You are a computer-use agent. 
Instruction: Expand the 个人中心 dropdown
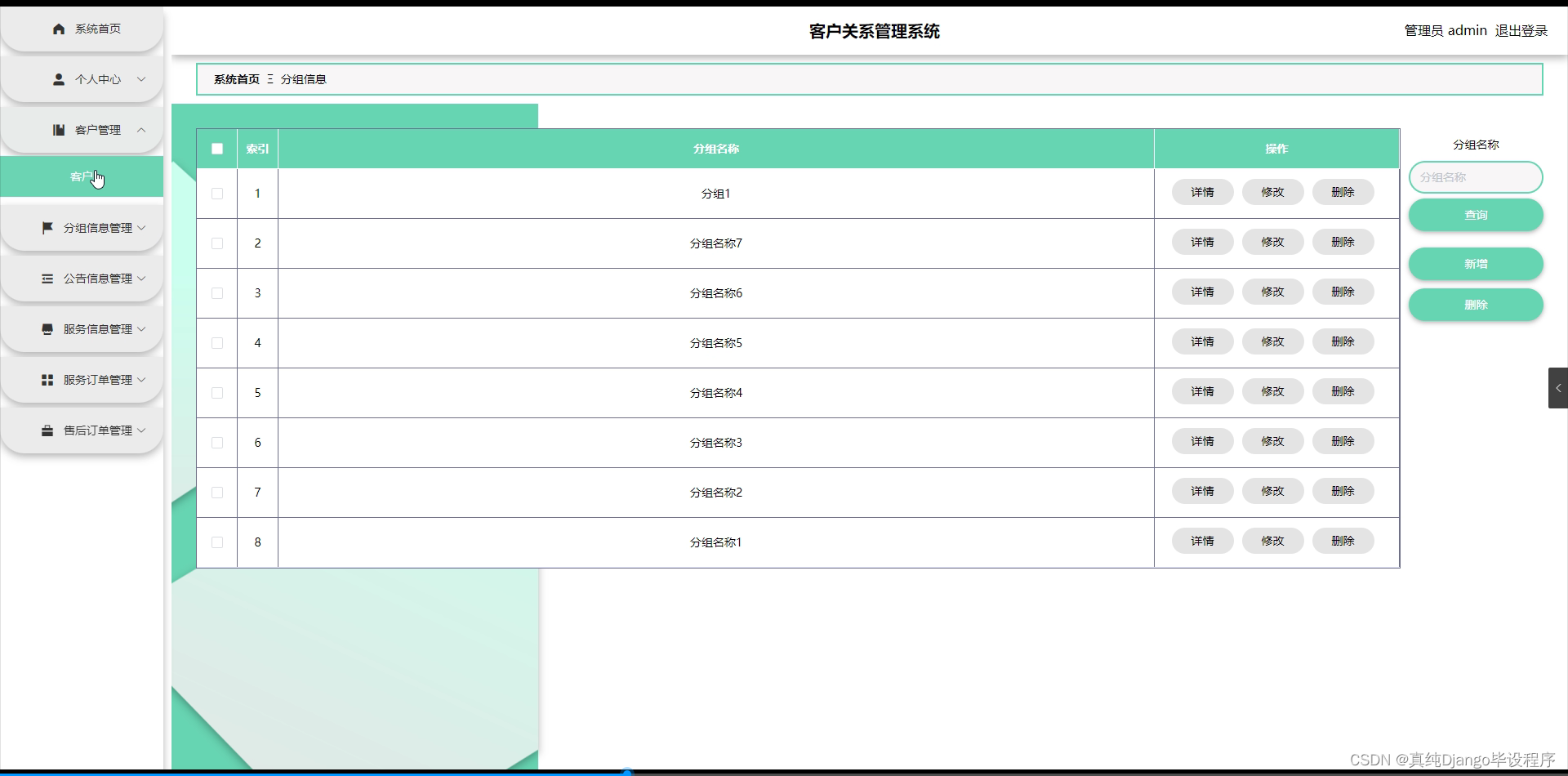141,79
